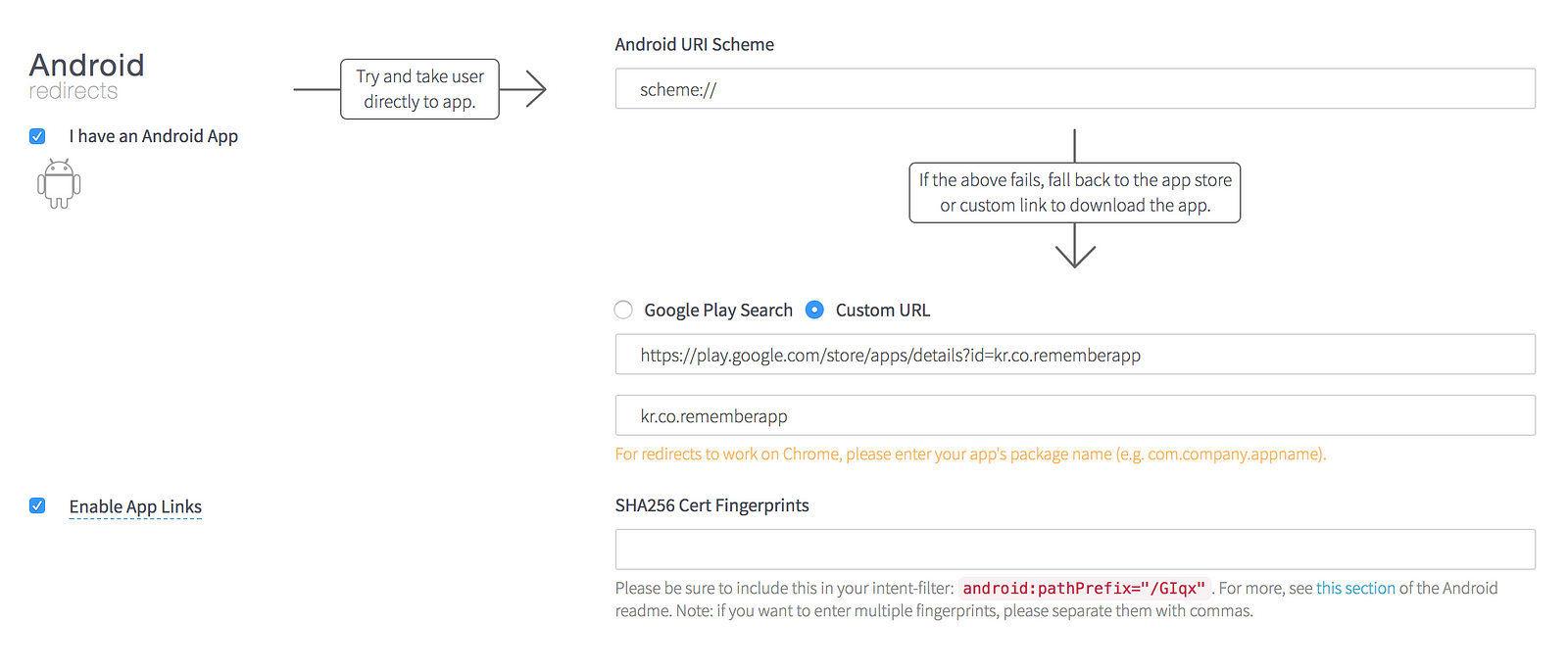1568x671 pixels.
Task: Click the 'Google Play Search' label text
Action: (x=718, y=310)
